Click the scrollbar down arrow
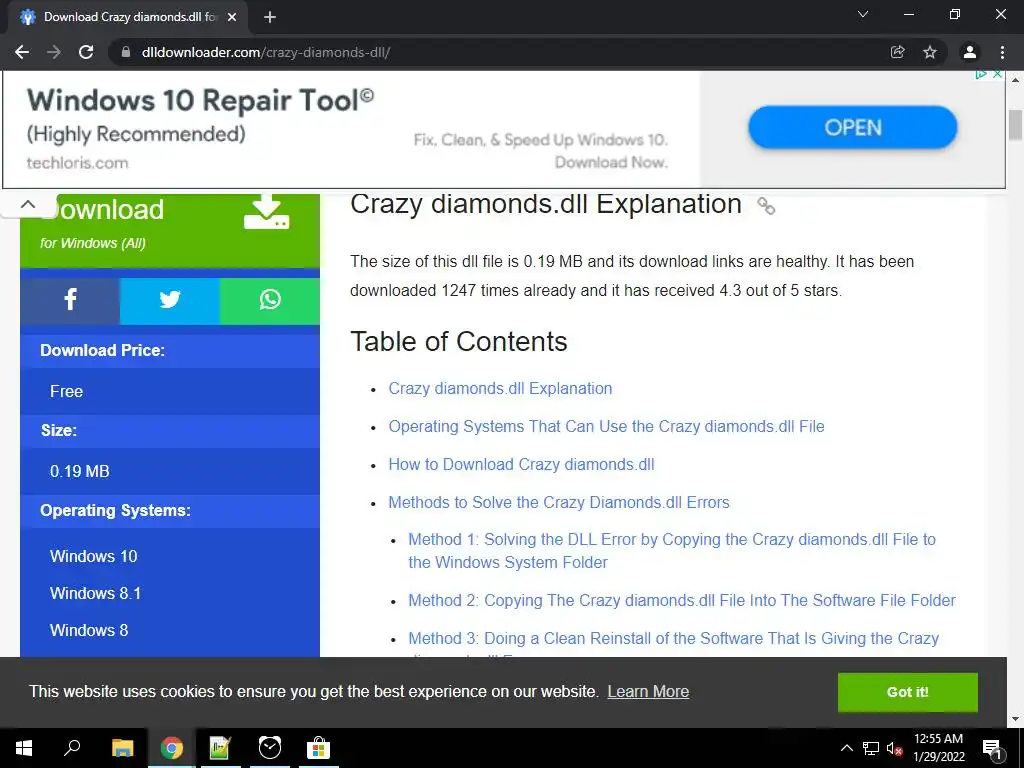This screenshot has width=1024, height=768. pos(1015,719)
